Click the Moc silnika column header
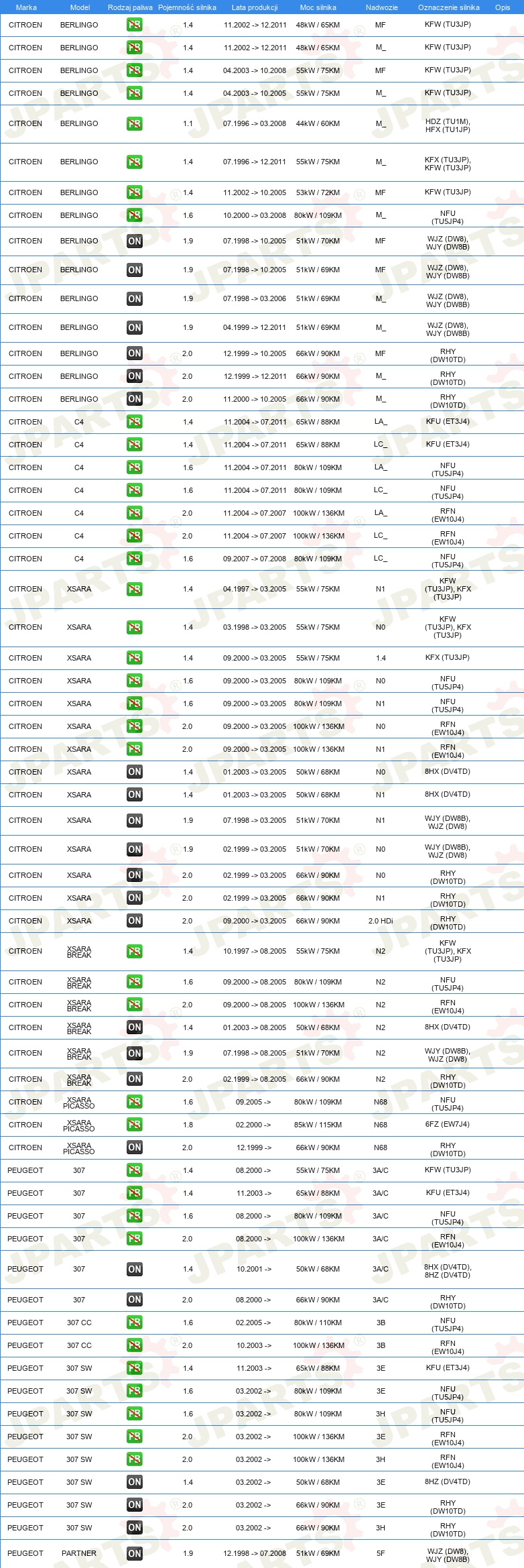 (318, 7)
